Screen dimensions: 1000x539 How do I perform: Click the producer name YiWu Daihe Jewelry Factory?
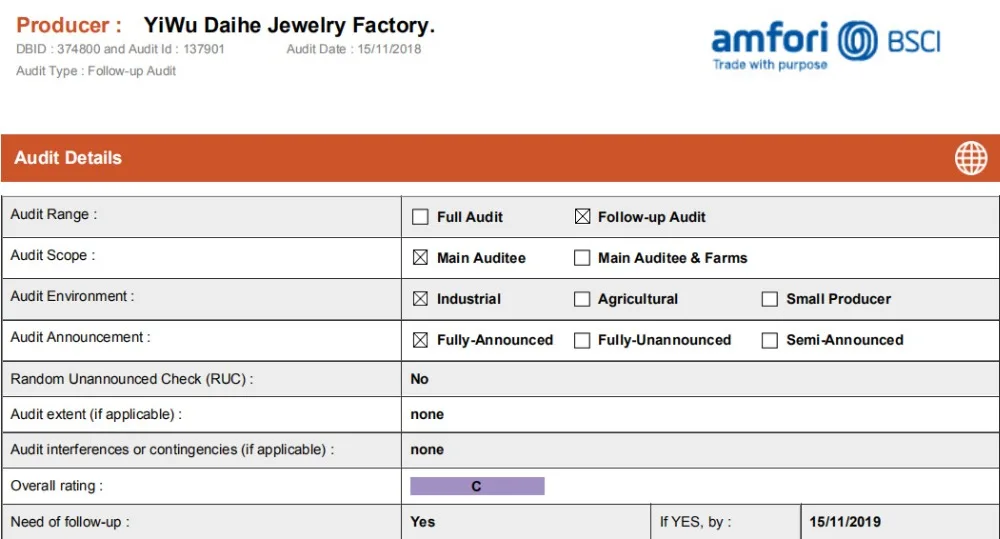[289, 26]
